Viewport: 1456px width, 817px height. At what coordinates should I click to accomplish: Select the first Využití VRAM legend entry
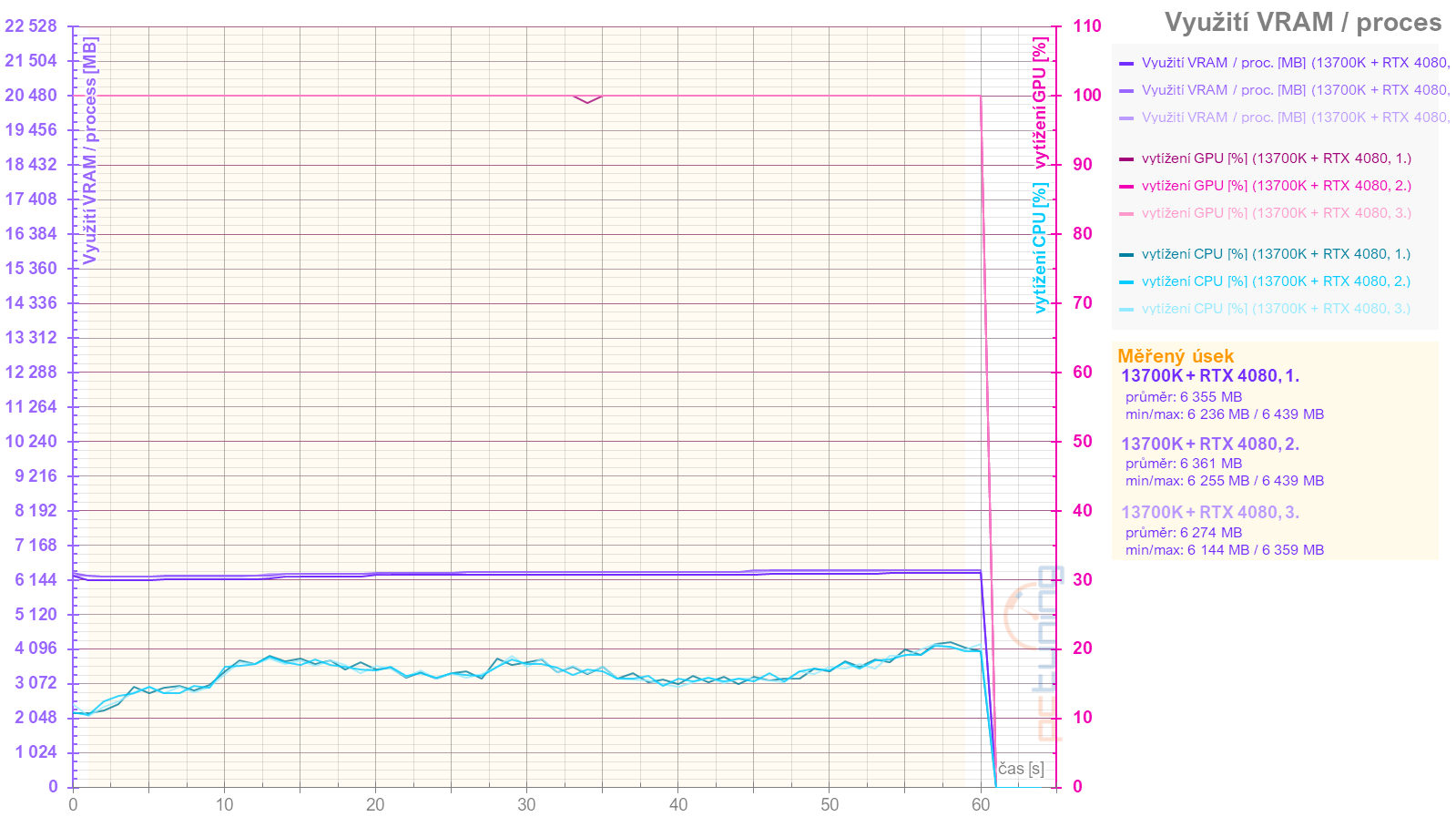(1284, 63)
